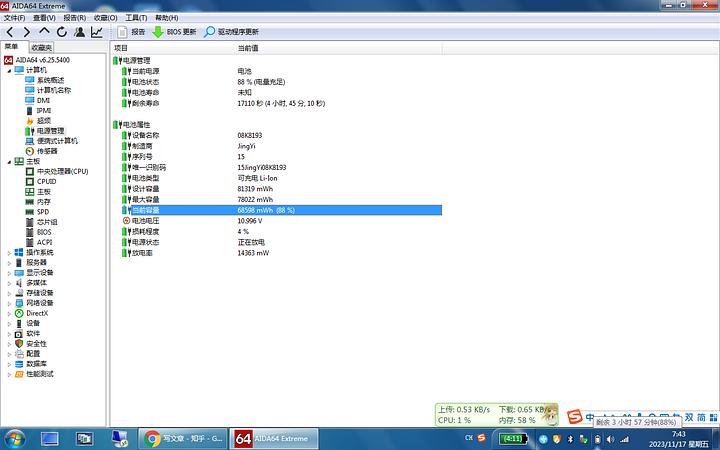This screenshot has height=450, width=720.
Task: Collapse the 计算机 tree branch arrow
Action: click(x=9, y=70)
